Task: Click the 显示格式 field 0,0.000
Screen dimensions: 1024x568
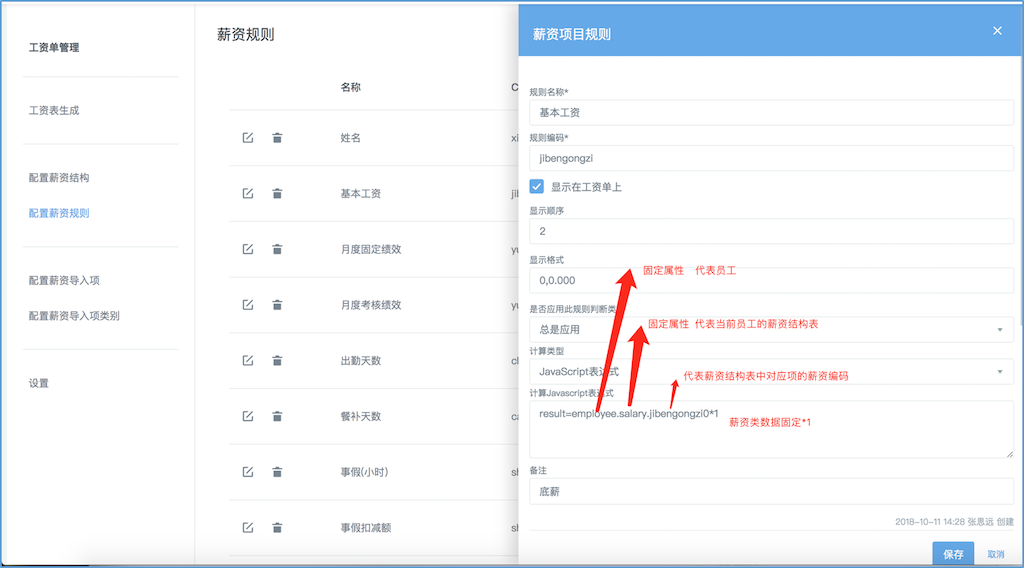Action: [771, 280]
